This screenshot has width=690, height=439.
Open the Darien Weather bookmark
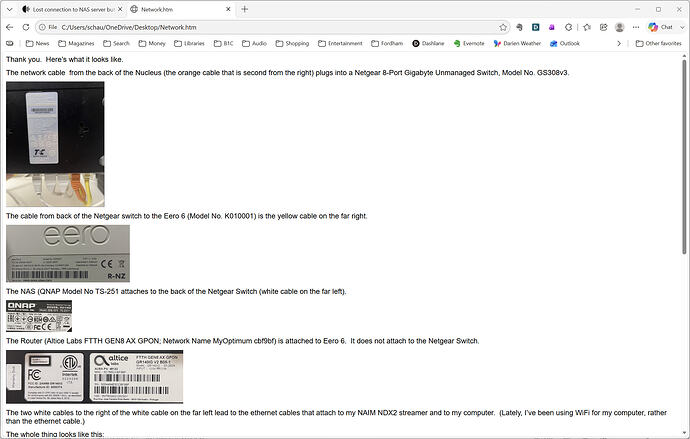coord(517,44)
